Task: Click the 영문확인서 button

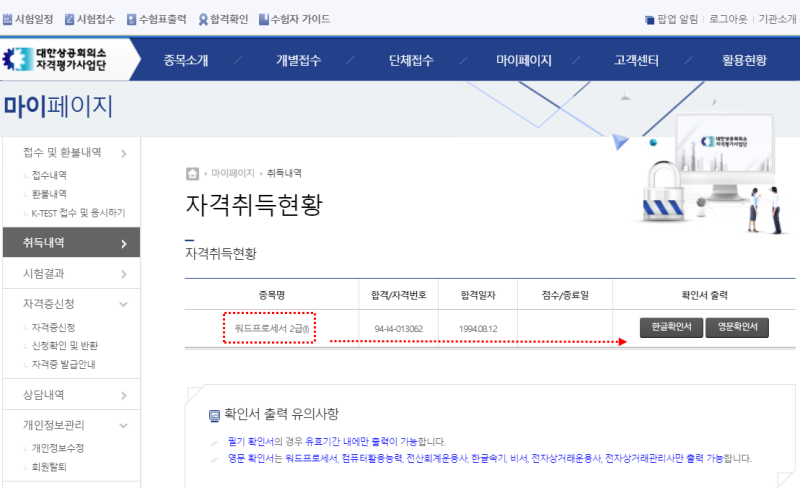Action: coord(737,327)
